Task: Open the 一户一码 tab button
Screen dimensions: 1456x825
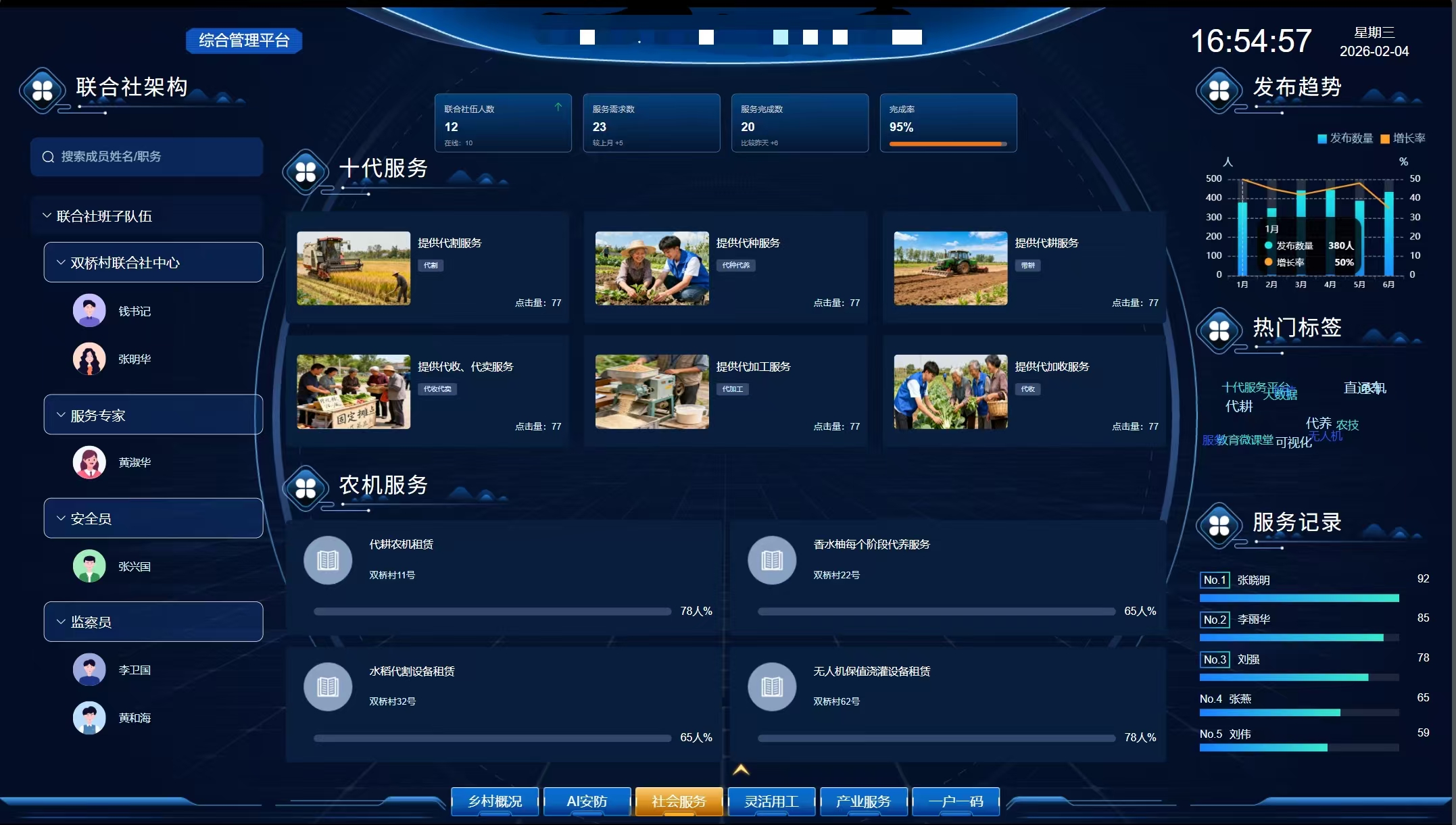Action: pos(955,801)
